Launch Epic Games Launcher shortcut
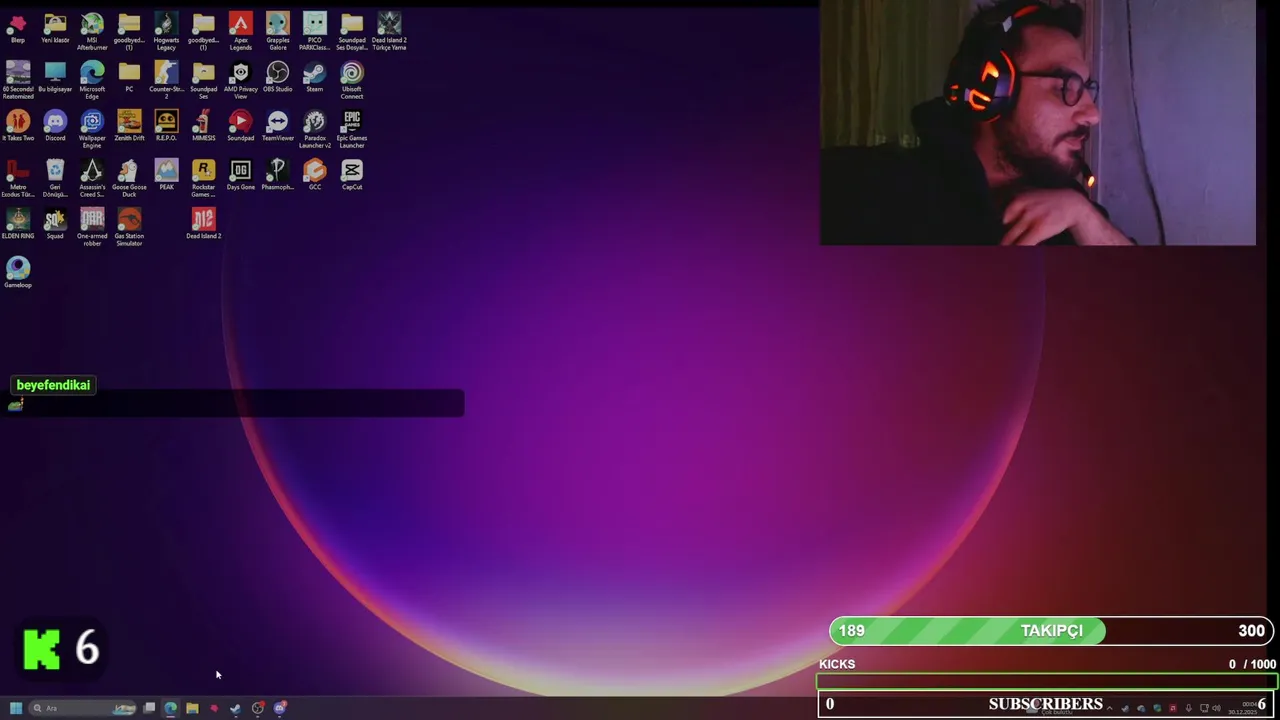The height and width of the screenshot is (720, 1280). click(352, 129)
